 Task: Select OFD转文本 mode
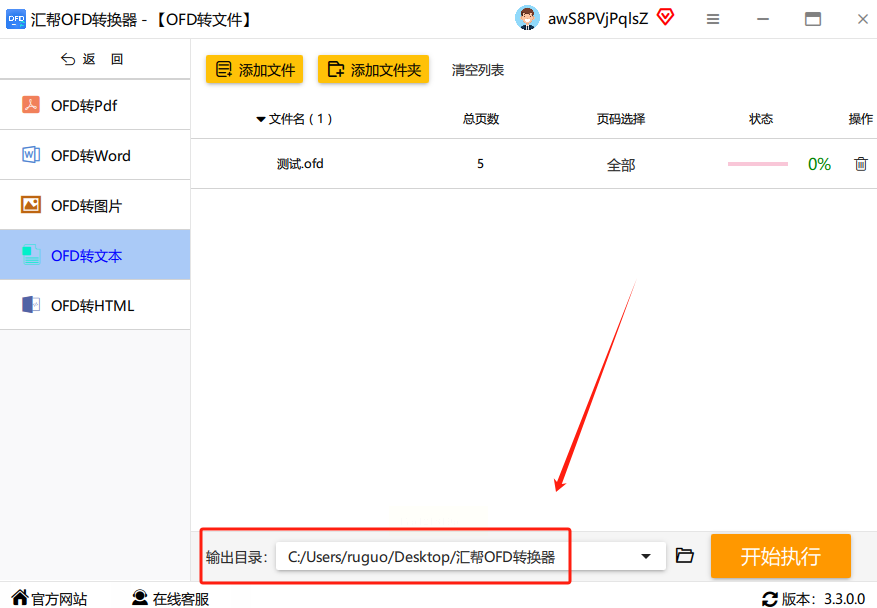tap(95, 255)
